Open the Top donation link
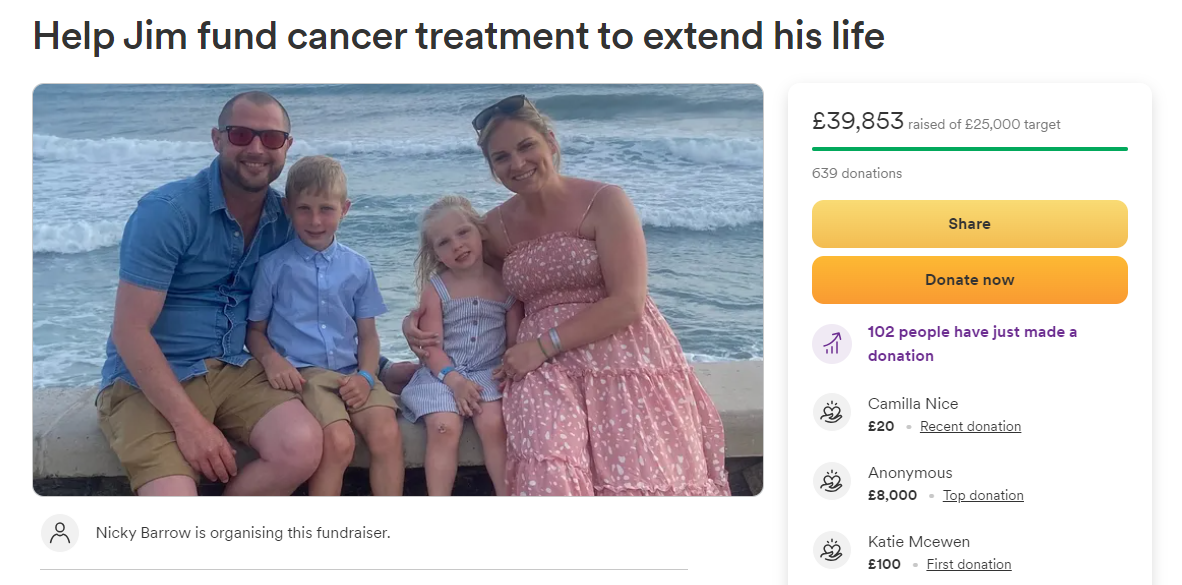The height and width of the screenshot is (585, 1182). pyautogui.click(x=983, y=495)
